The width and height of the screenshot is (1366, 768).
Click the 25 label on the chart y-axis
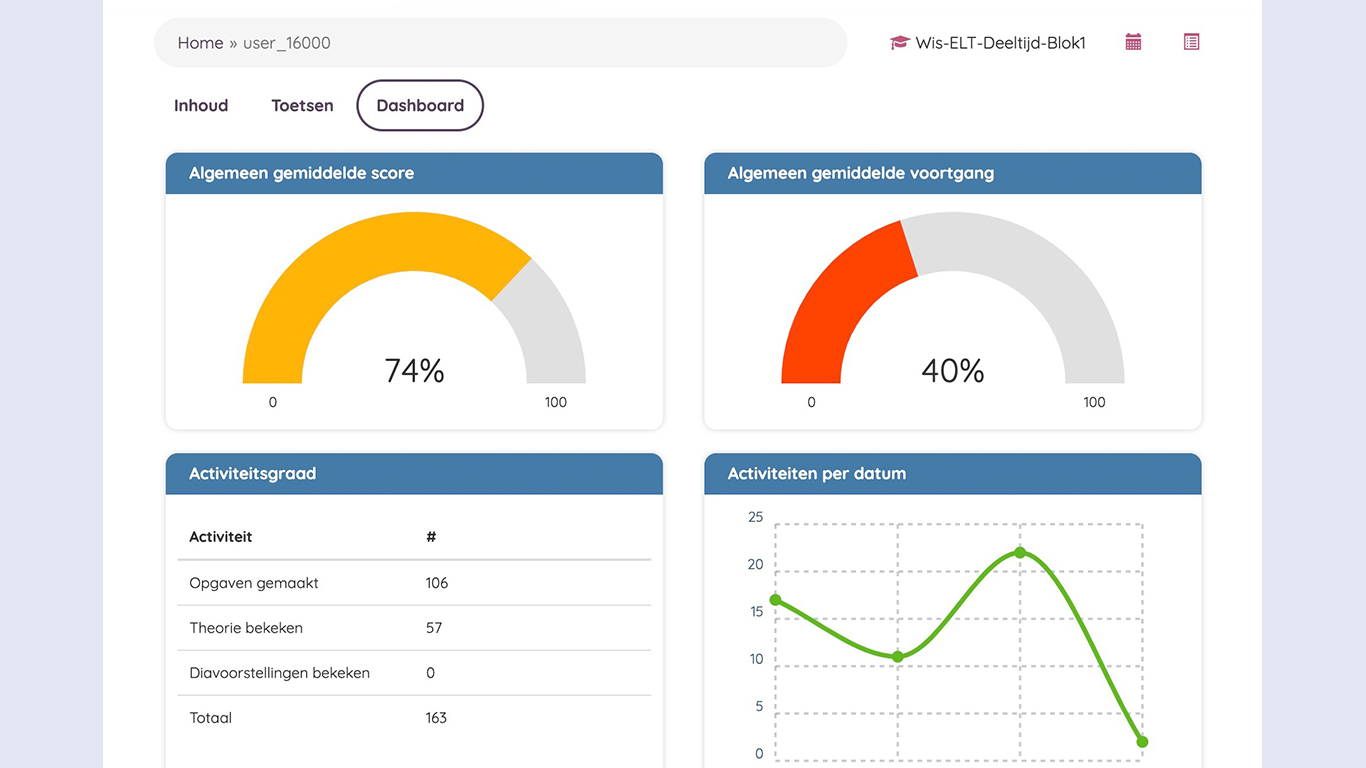click(755, 517)
